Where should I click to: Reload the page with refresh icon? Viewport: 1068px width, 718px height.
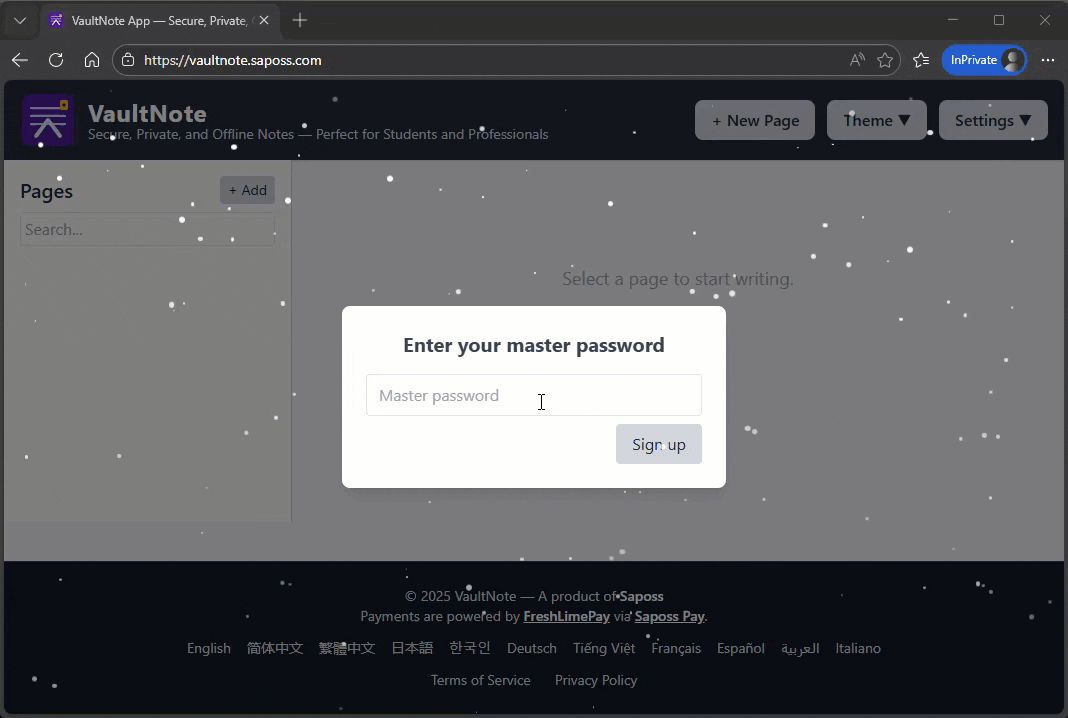pyautogui.click(x=56, y=60)
